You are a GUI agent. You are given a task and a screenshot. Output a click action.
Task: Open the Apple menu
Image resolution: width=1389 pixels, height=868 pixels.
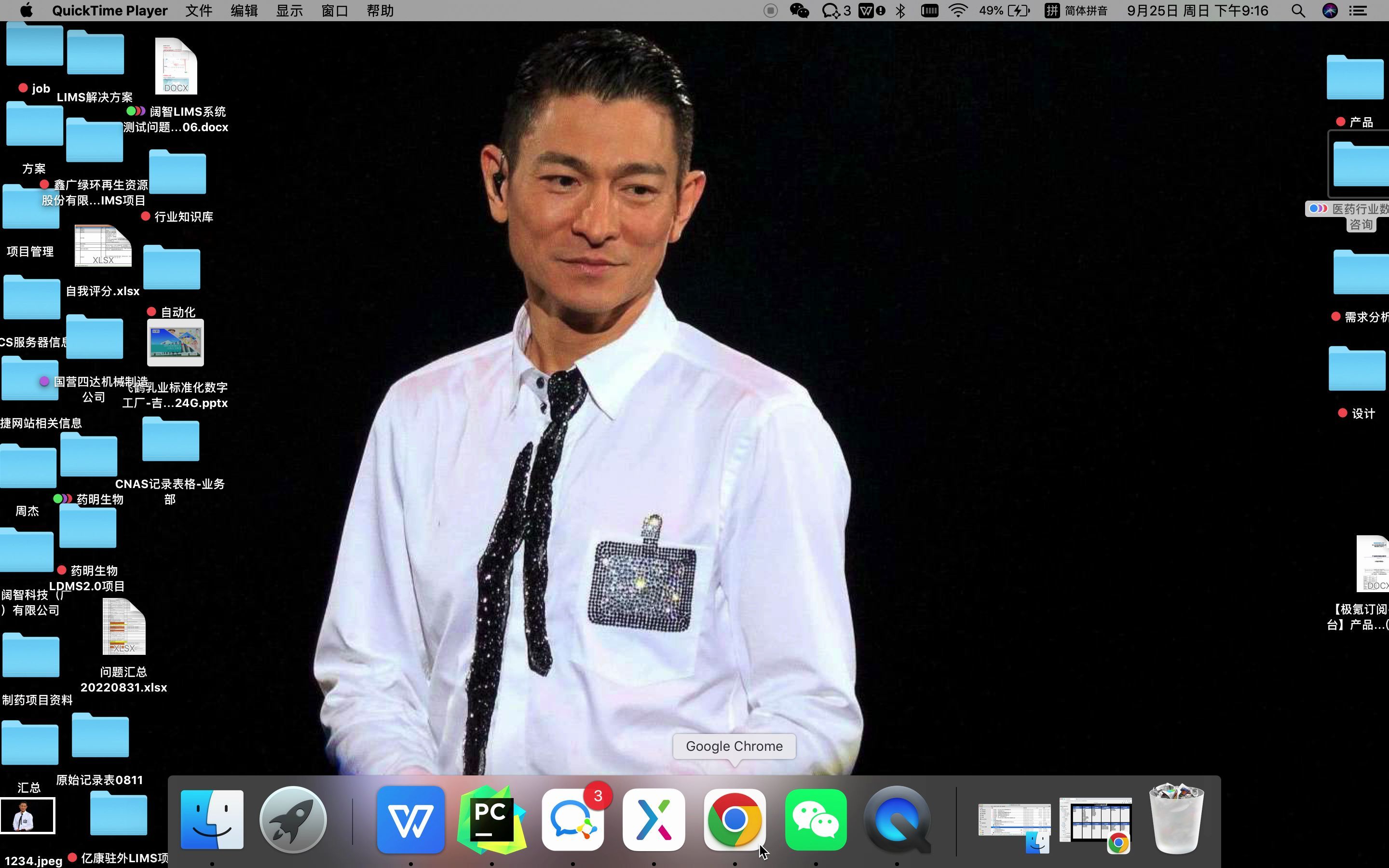27,10
